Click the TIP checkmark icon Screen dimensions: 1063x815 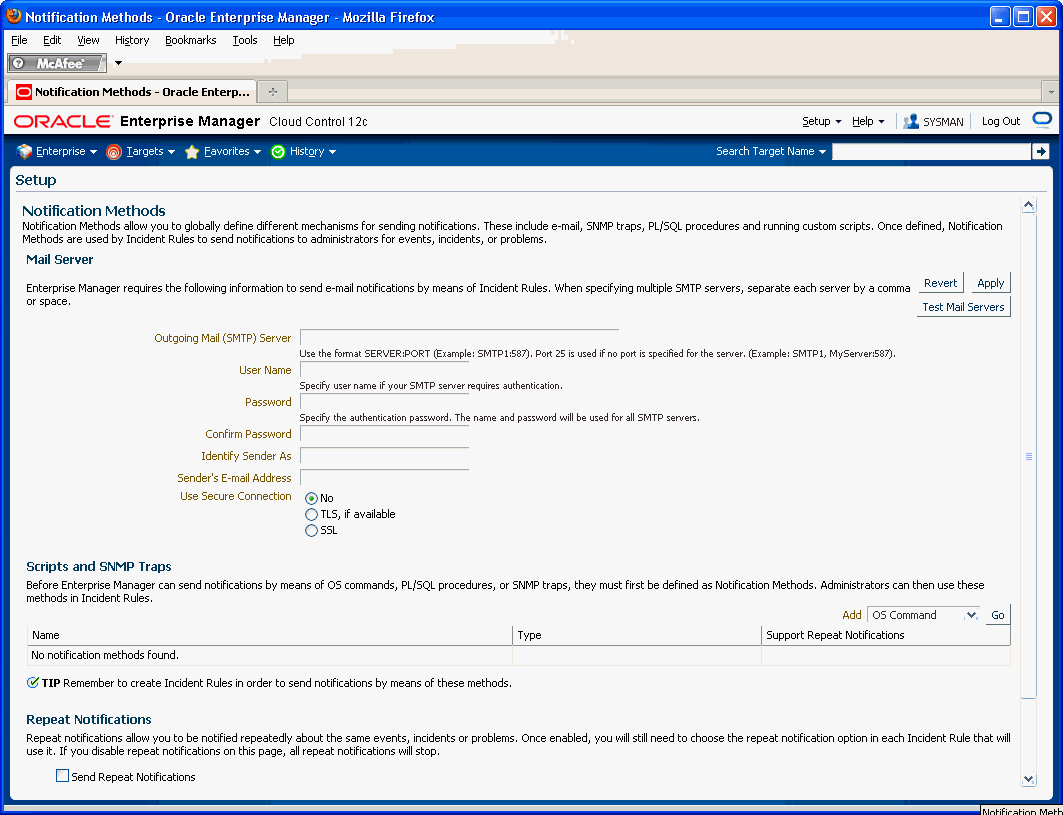(33, 683)
